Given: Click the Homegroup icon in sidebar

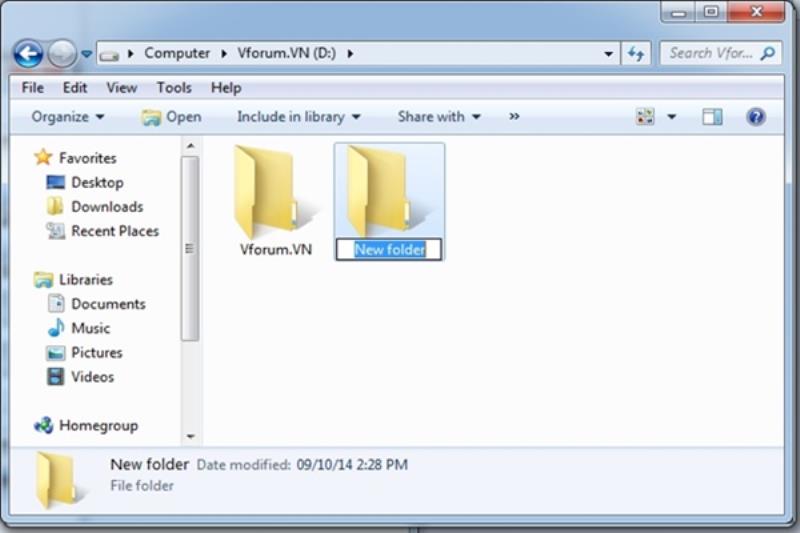Looking at the screenshot, I should click(43, 425).
